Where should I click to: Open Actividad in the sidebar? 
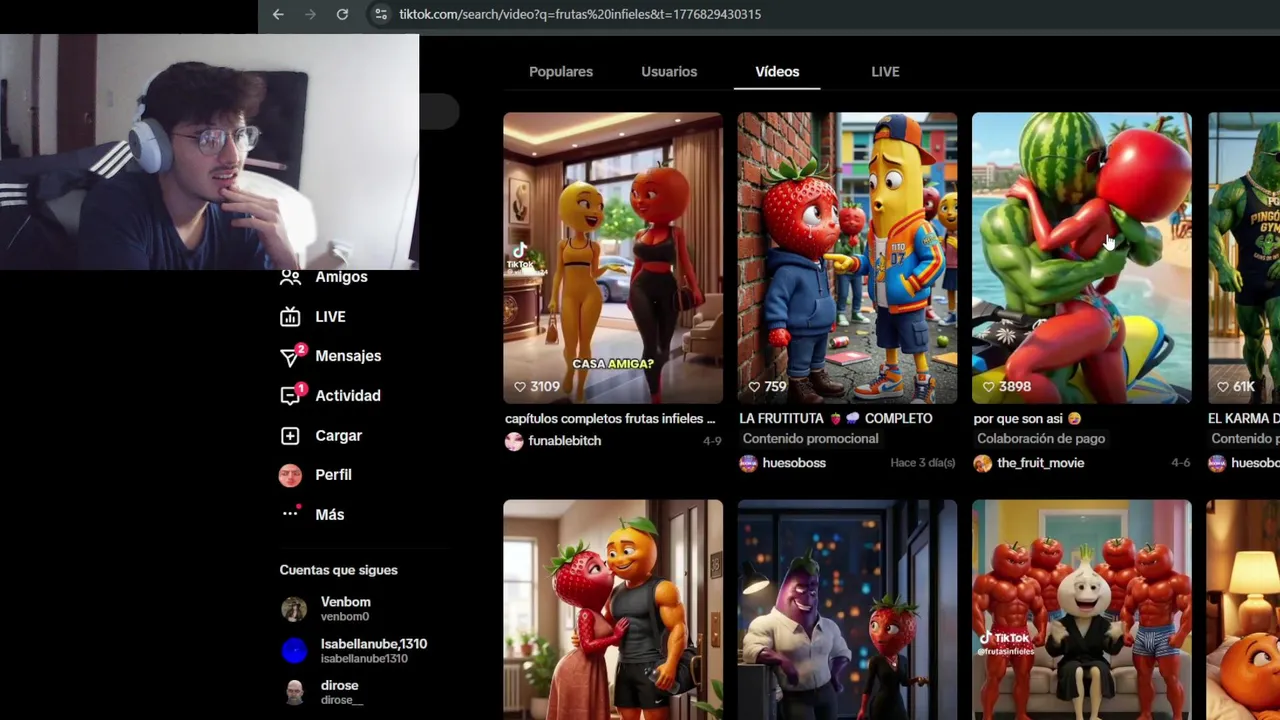pos(348,396)
